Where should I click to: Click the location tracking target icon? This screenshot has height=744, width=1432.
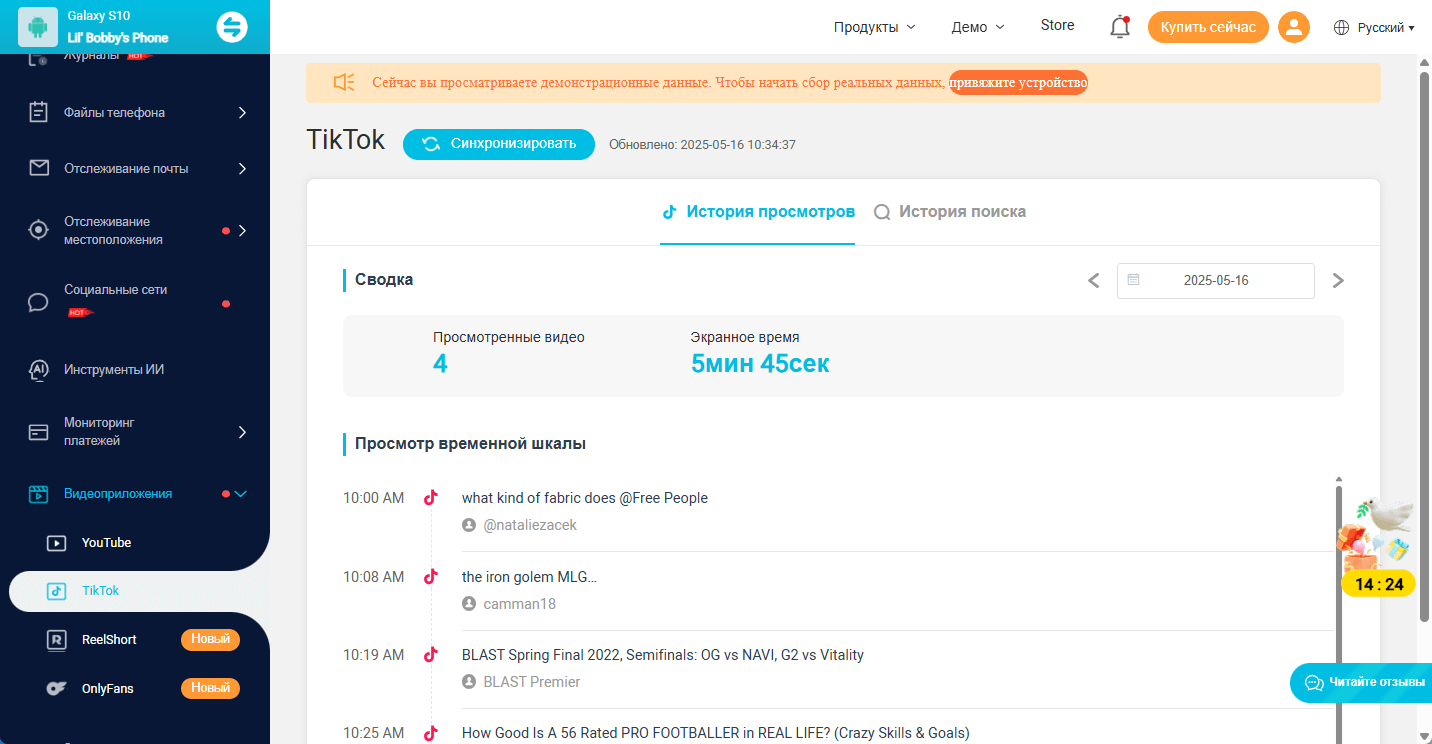39,230
